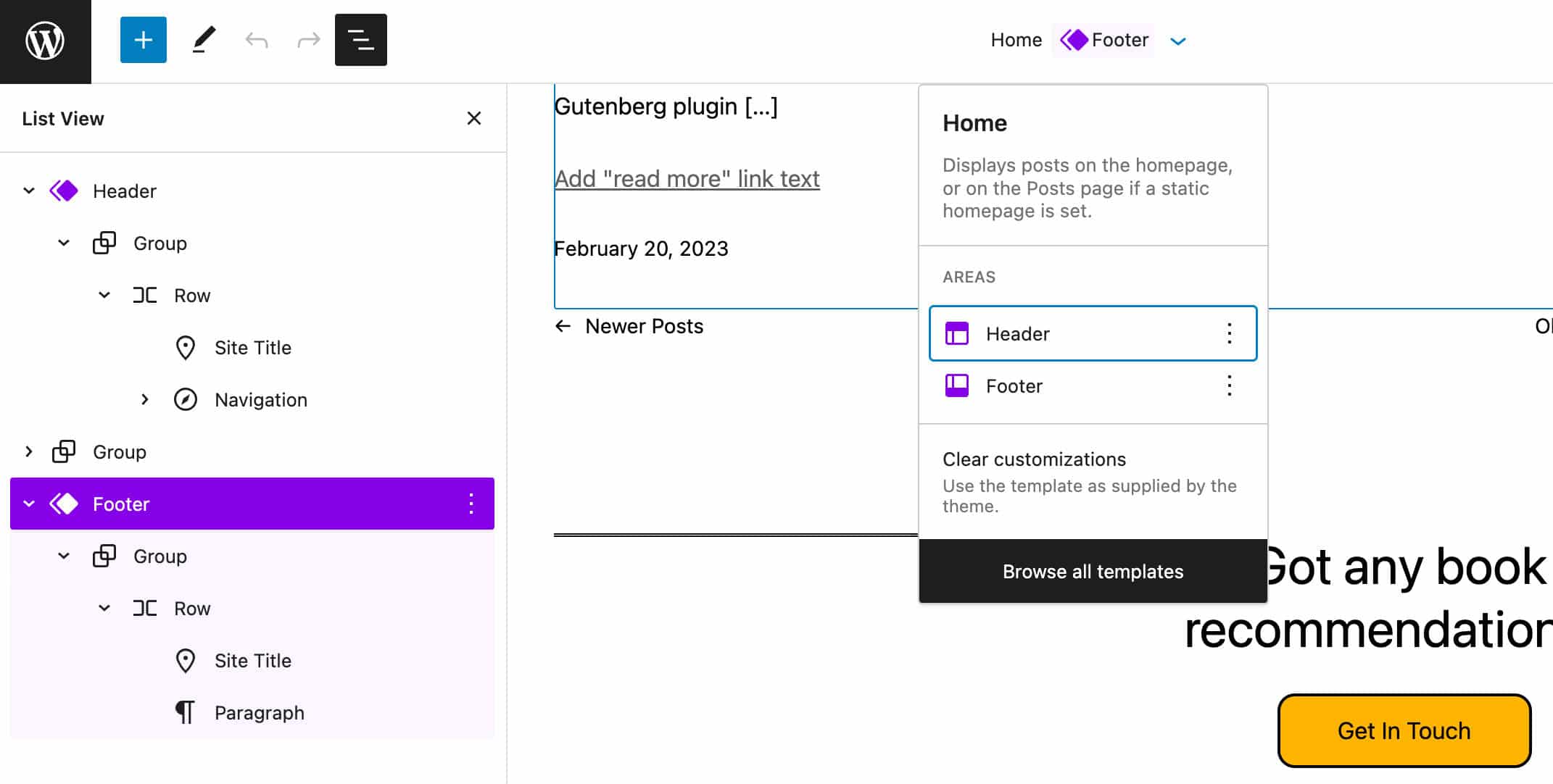Click Browse all templates button
The height and width of the screenshot is (784, 1553).
(1092, 572)
